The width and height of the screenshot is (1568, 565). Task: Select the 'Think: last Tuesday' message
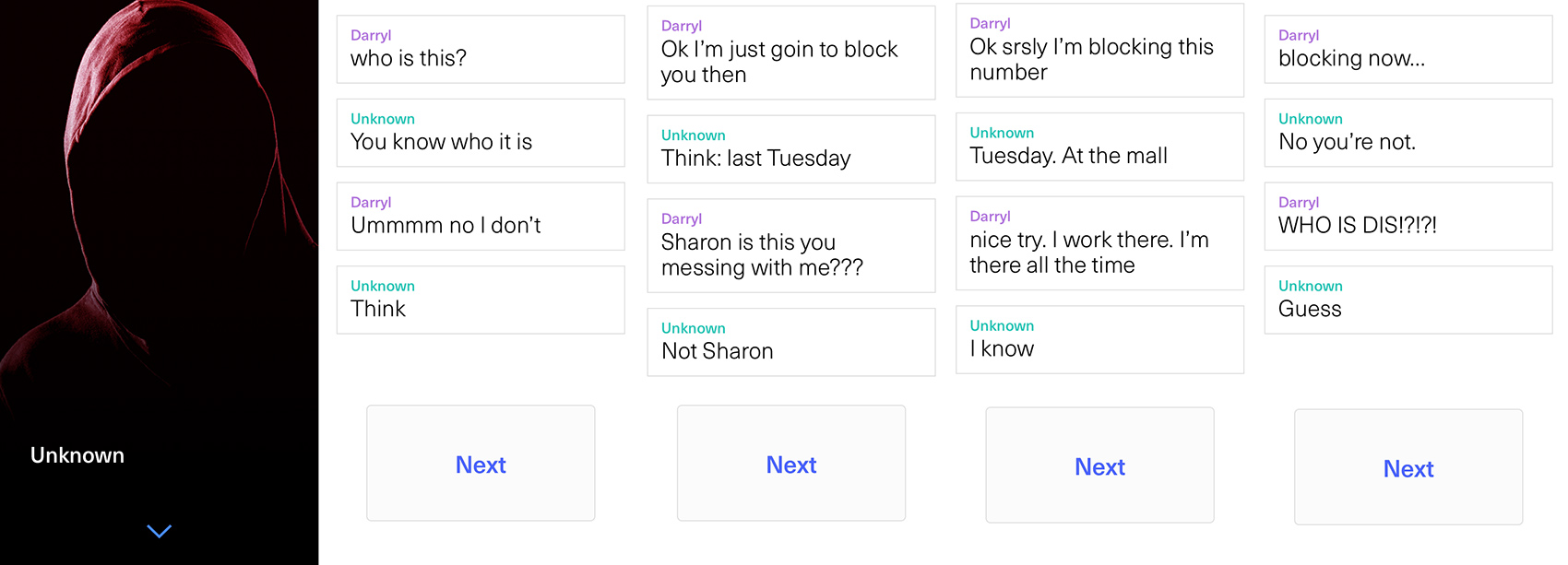point(790,149)
